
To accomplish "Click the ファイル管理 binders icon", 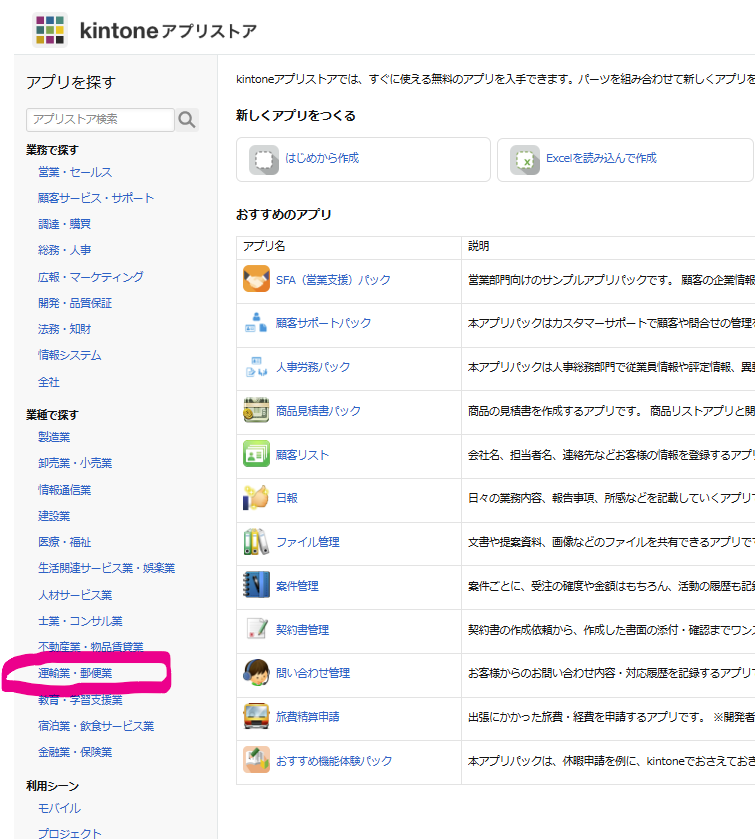I will (256, 542).
